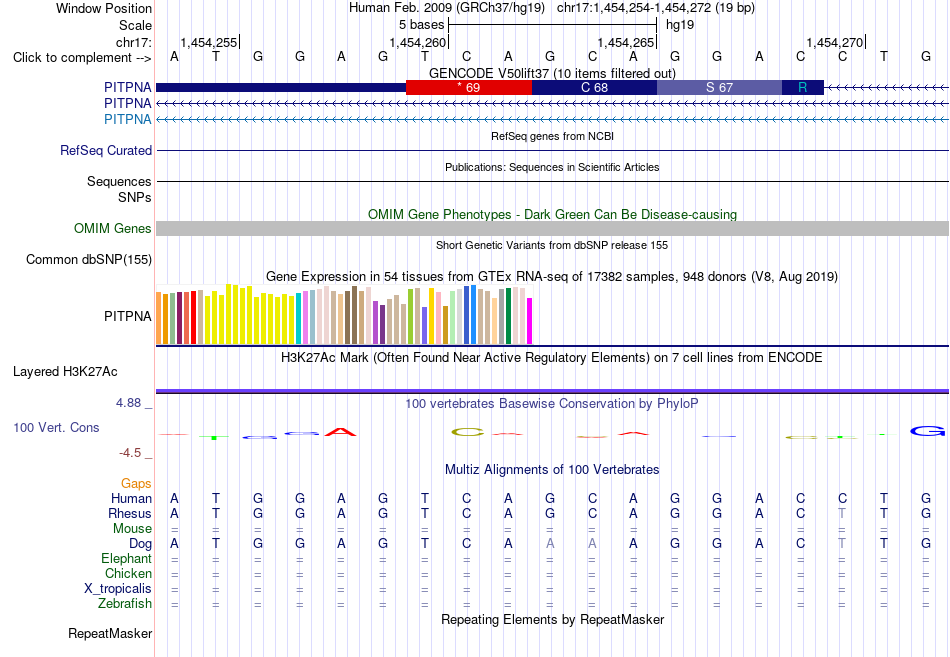Click the 1,454,260 ruler position marker
Viewport: 950px width, 657px height.
pyautogui.click(x=417, y=42)
